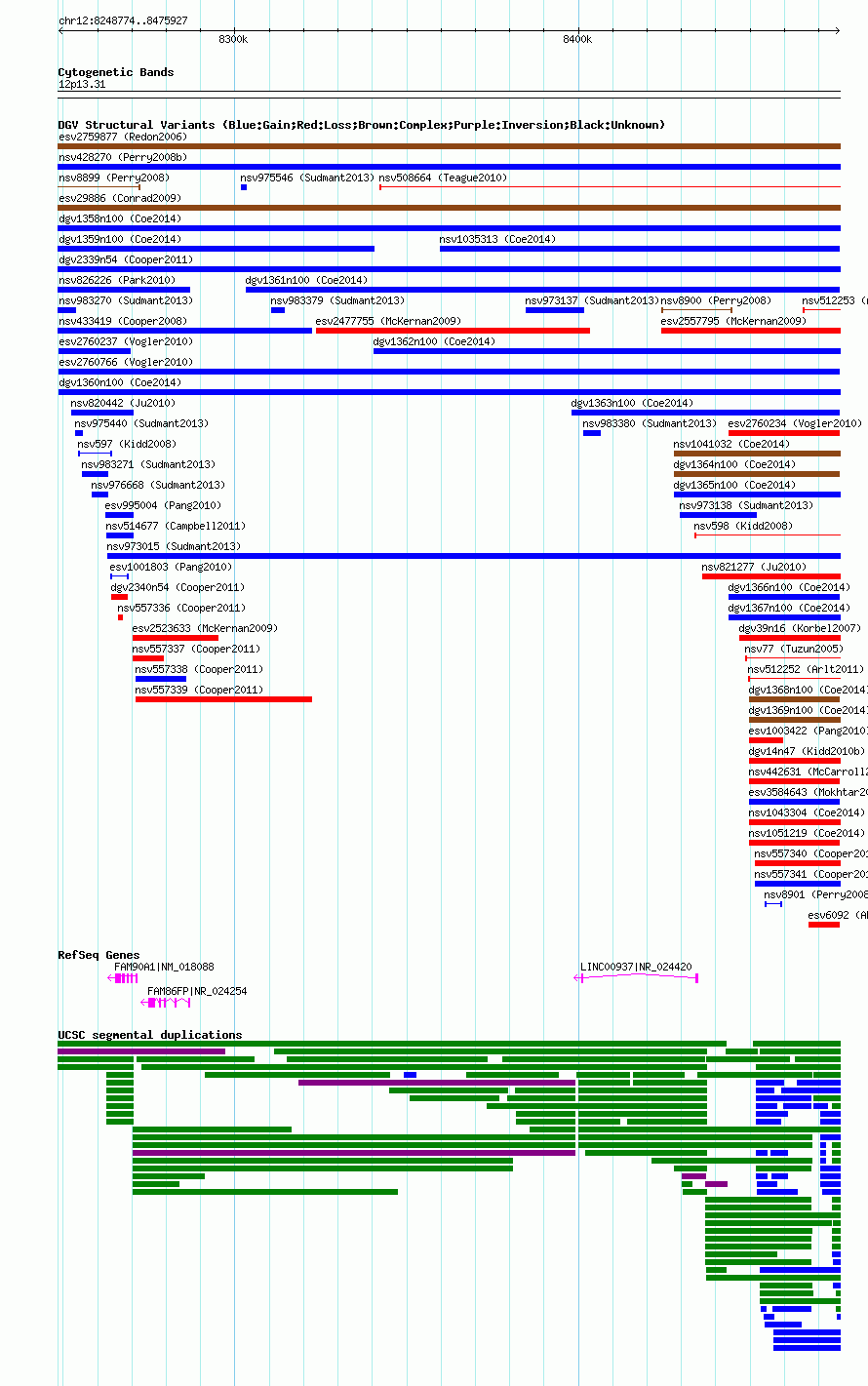Click the UCSC segmental duplications track title
The height and width of the screenshot is (1386, 868).
click(150, 1035)
